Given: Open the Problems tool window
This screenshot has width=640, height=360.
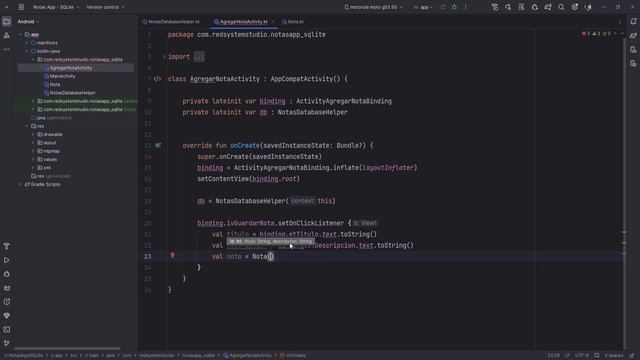Looking at the screenshot, I should pos(7,302).
